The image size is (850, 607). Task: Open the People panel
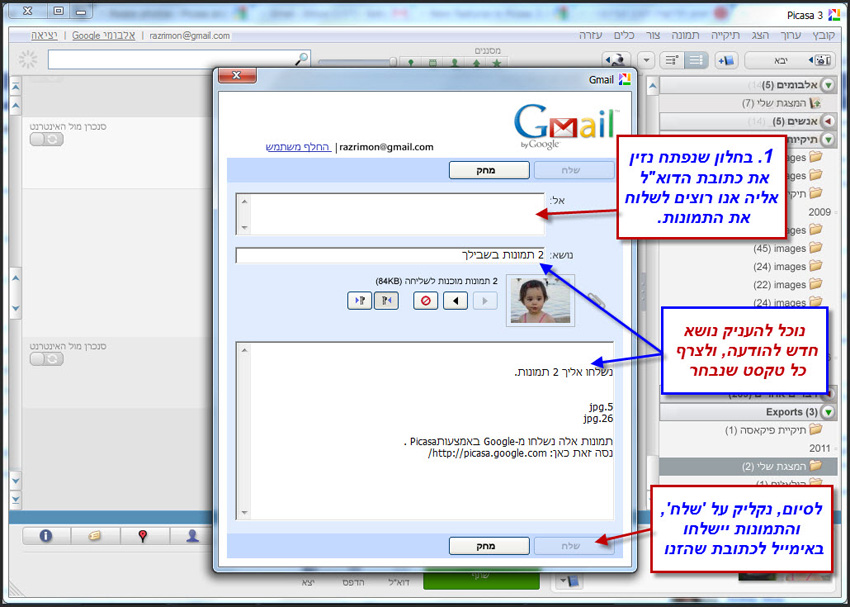pyautogui.click(x=192, y=536)
